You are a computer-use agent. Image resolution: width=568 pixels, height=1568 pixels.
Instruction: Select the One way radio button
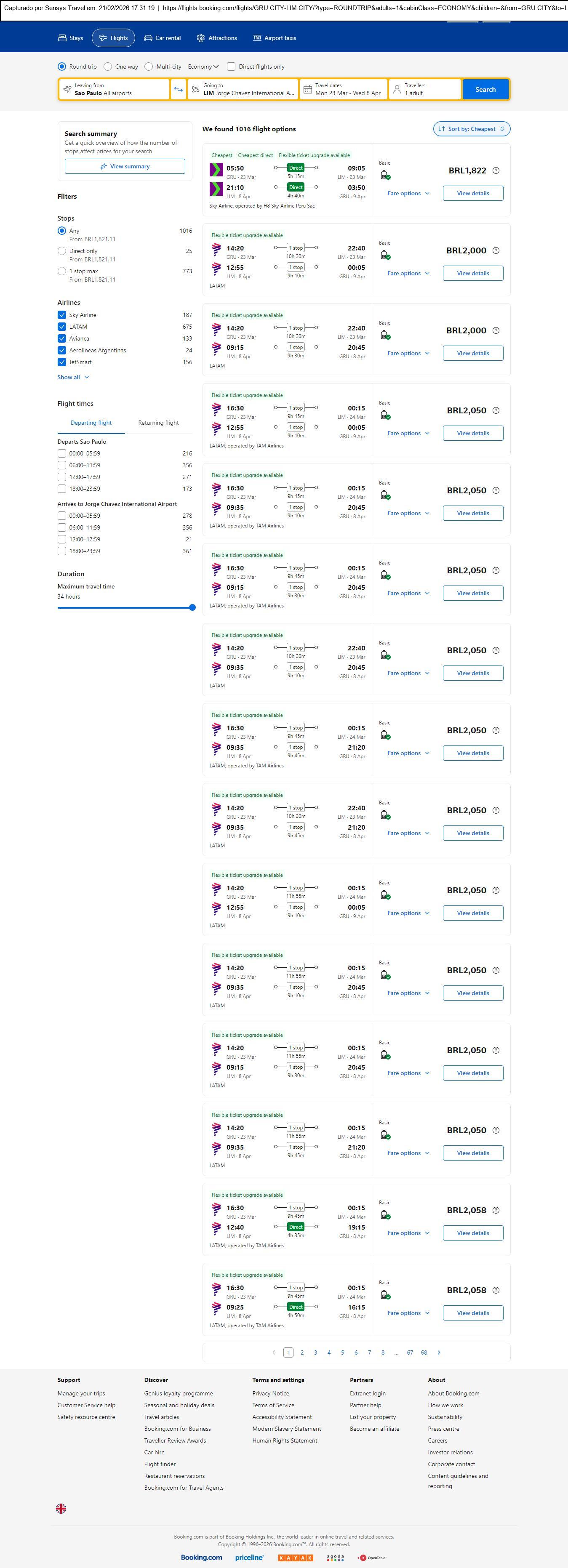[108, 67]
